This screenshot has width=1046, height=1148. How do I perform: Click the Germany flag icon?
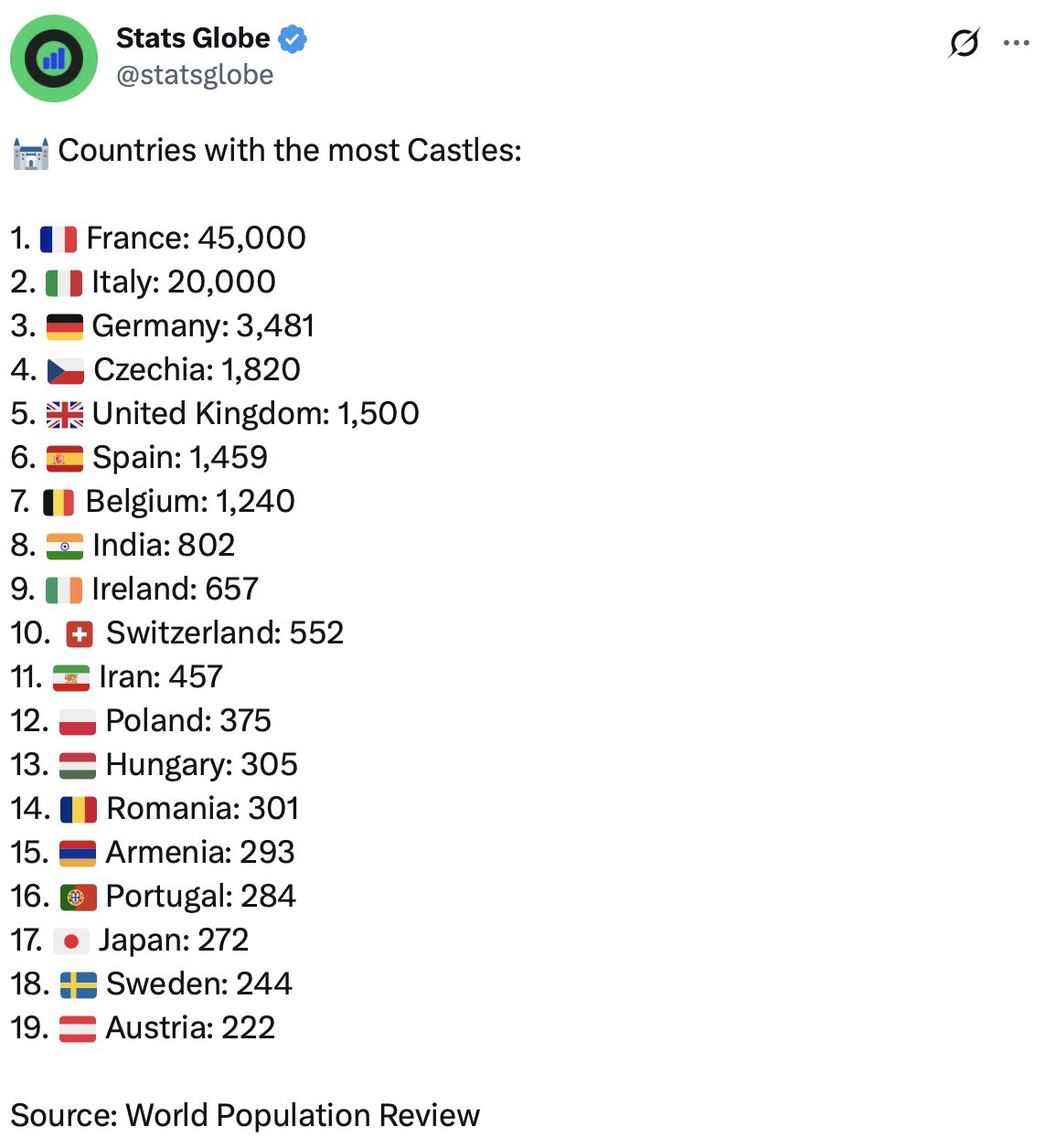pos(65,327)
